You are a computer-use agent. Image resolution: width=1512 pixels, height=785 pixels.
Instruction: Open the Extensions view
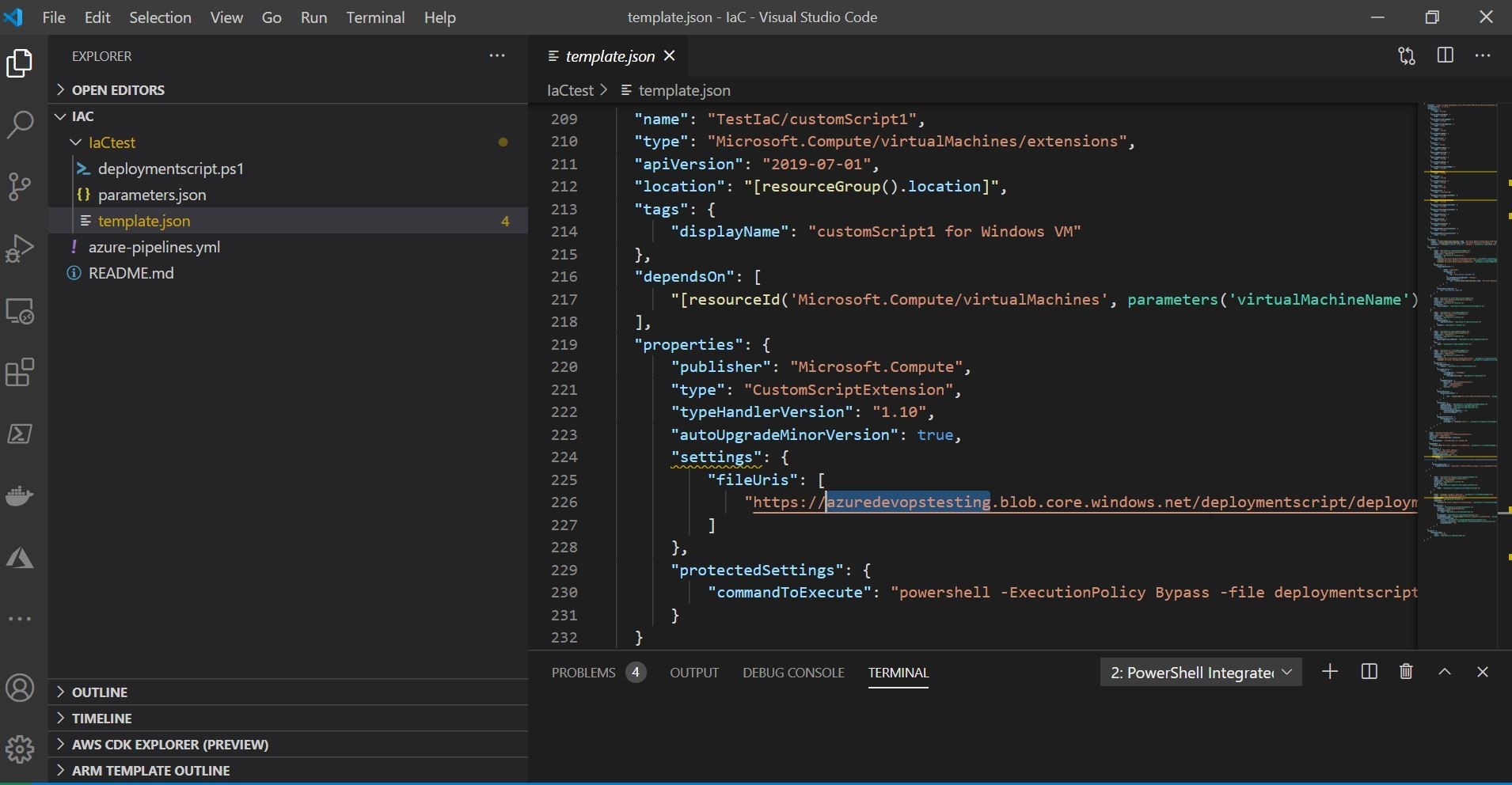pyautogui.click(x=20, y=373)
